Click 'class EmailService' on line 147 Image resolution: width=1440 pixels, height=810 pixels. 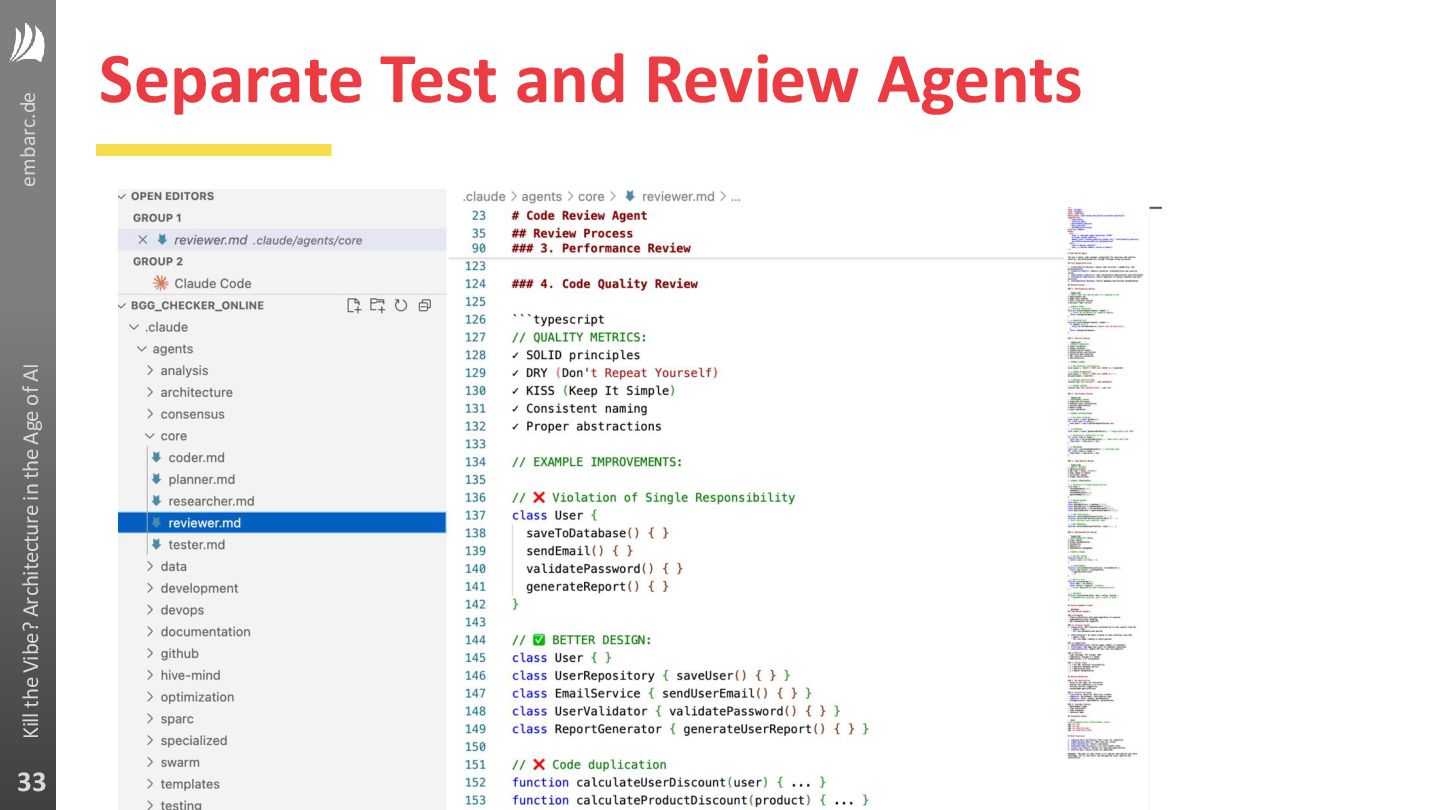pyautogui.click(x=576, y=693)
